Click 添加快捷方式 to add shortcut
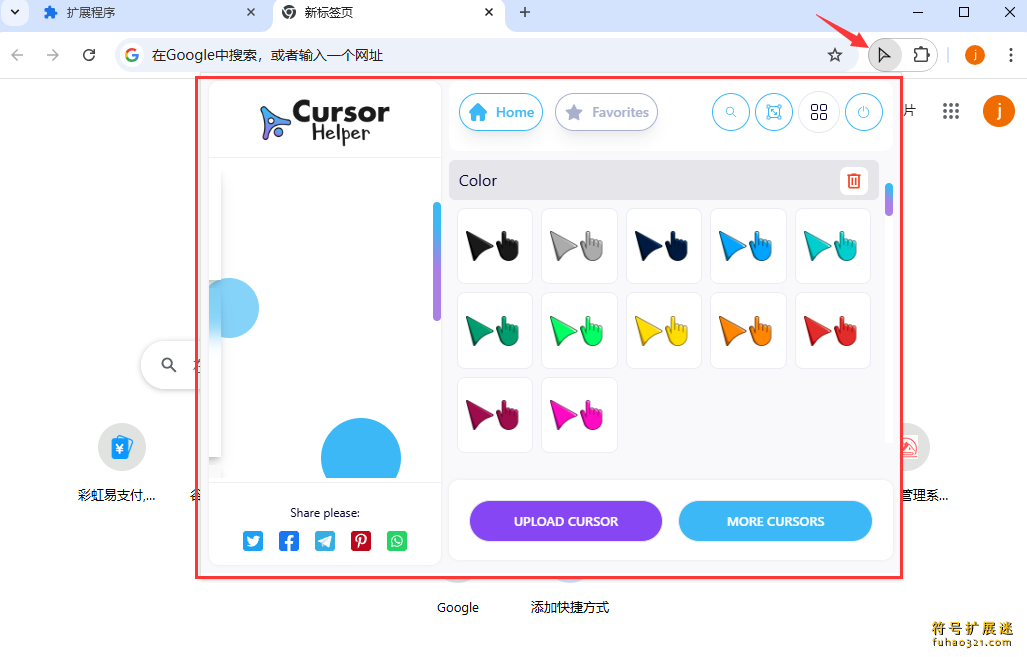 569,607
